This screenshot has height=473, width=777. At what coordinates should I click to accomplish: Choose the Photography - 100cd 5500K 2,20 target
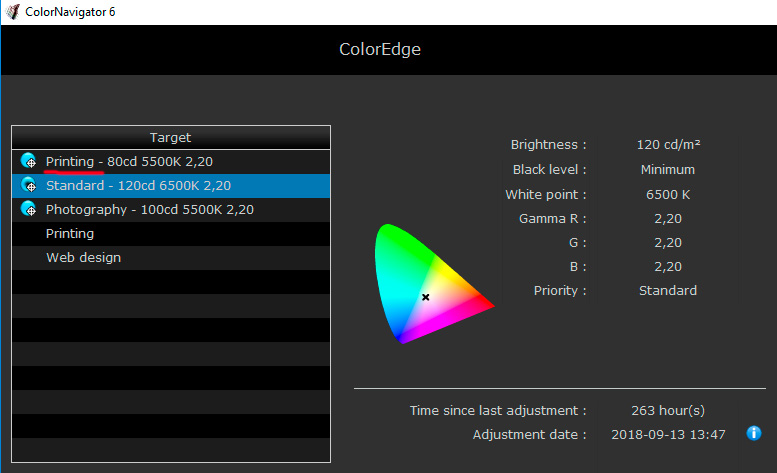pyautogui.click(x=149, y=210)
